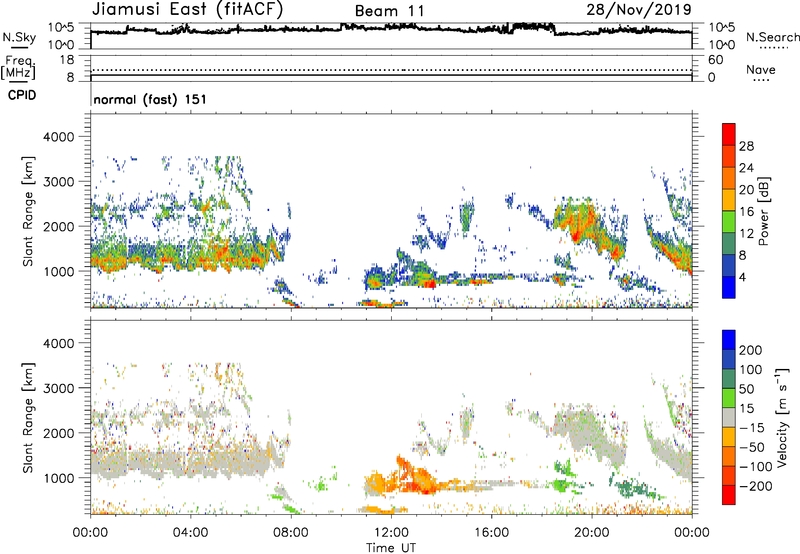Click the "200" label on Velocity colorbar

[x=751, y=350]
